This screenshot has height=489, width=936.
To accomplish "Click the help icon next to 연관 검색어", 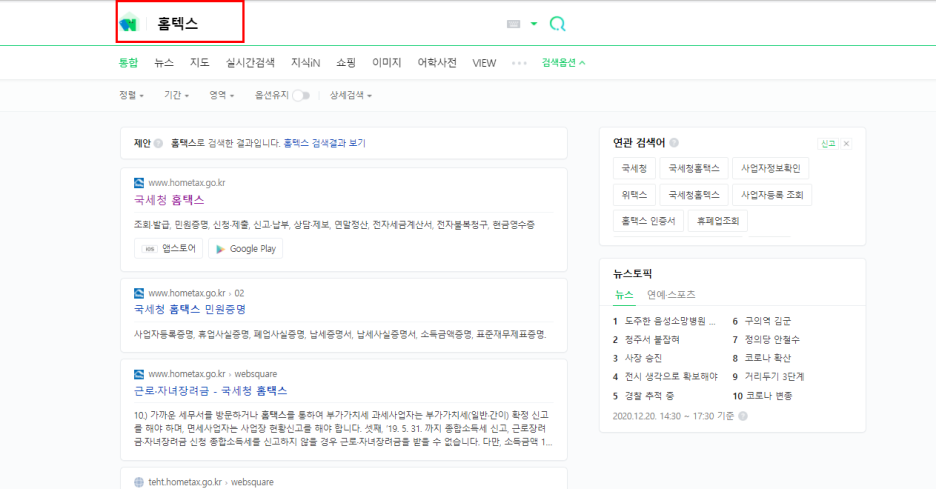I will (674, 143).
